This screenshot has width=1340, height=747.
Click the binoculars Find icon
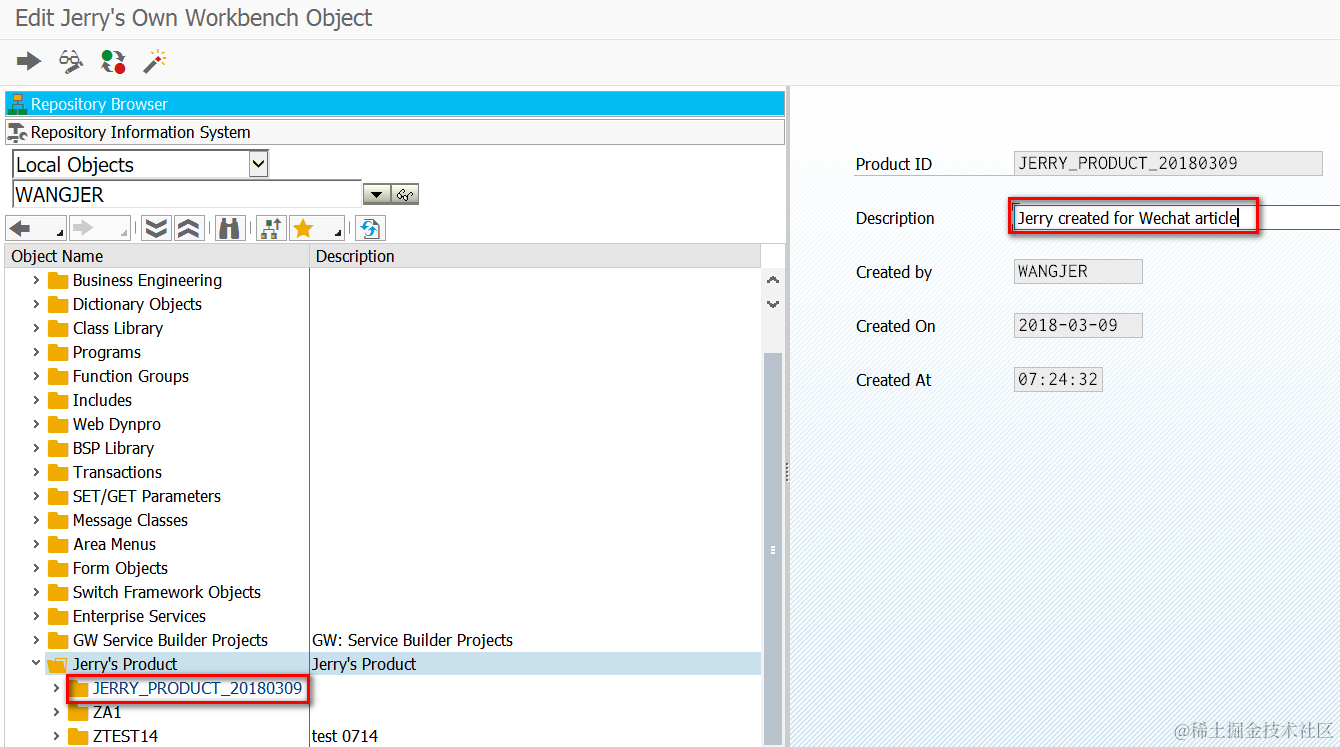230,229
